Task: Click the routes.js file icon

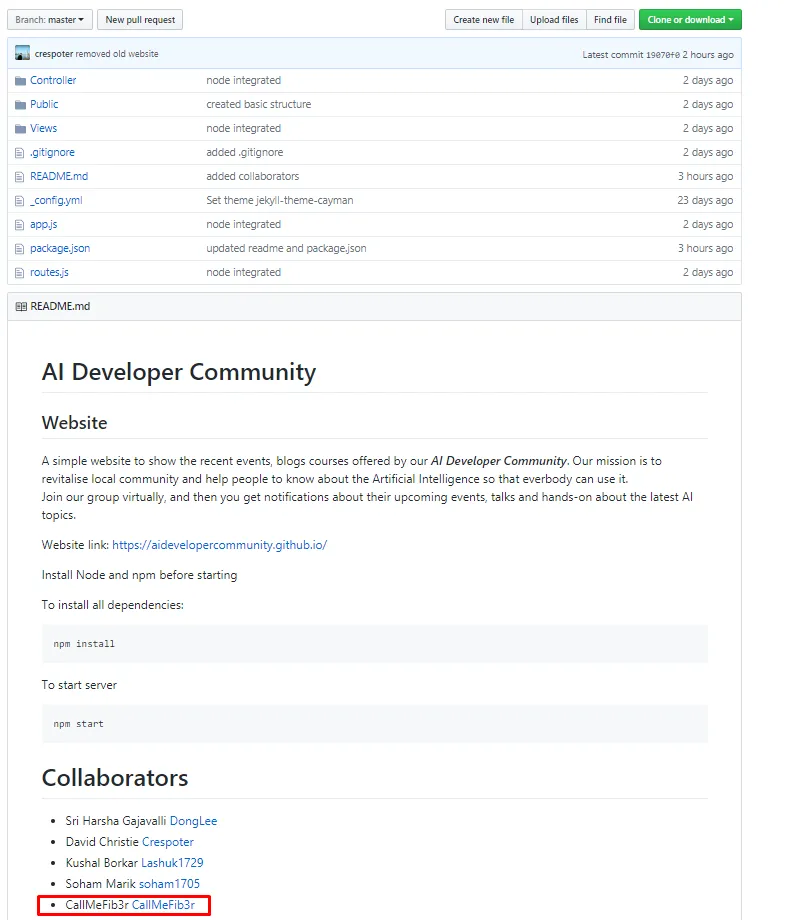Action: 19,273
